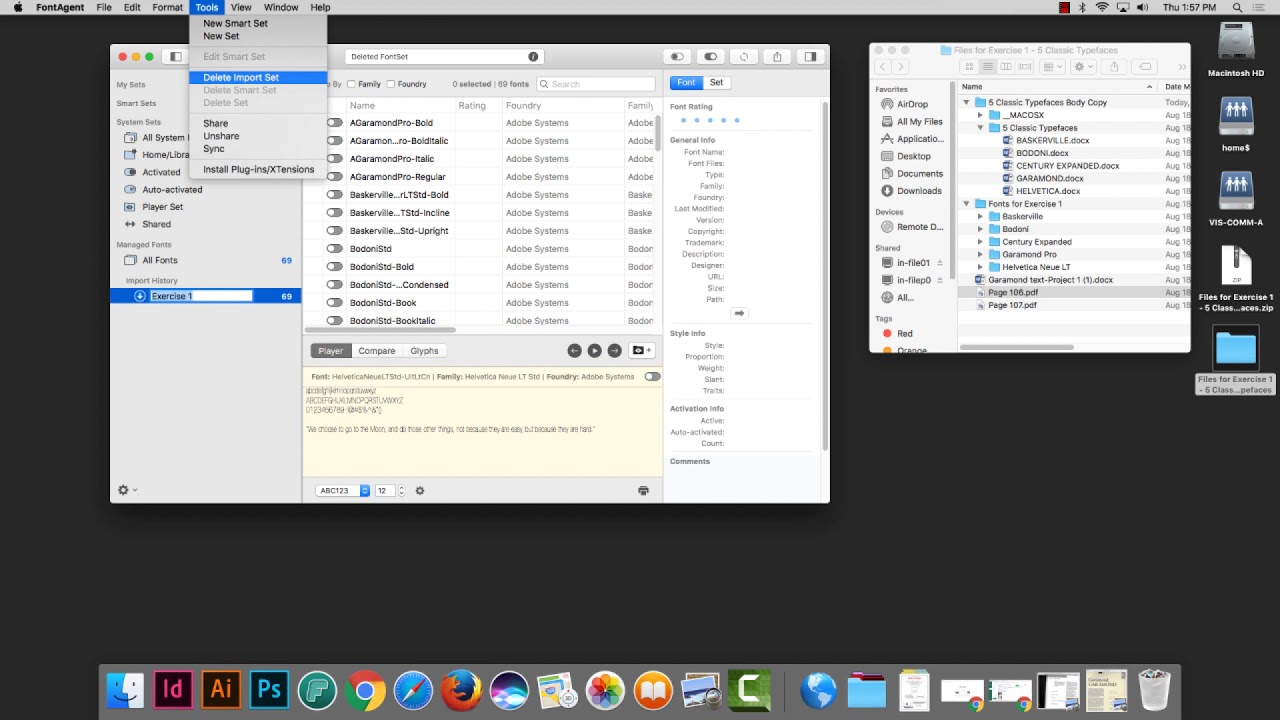Click the deactivate fonts toolbar switch icon
This screenshot has height=720, width=1280.
tap(677, 57)
